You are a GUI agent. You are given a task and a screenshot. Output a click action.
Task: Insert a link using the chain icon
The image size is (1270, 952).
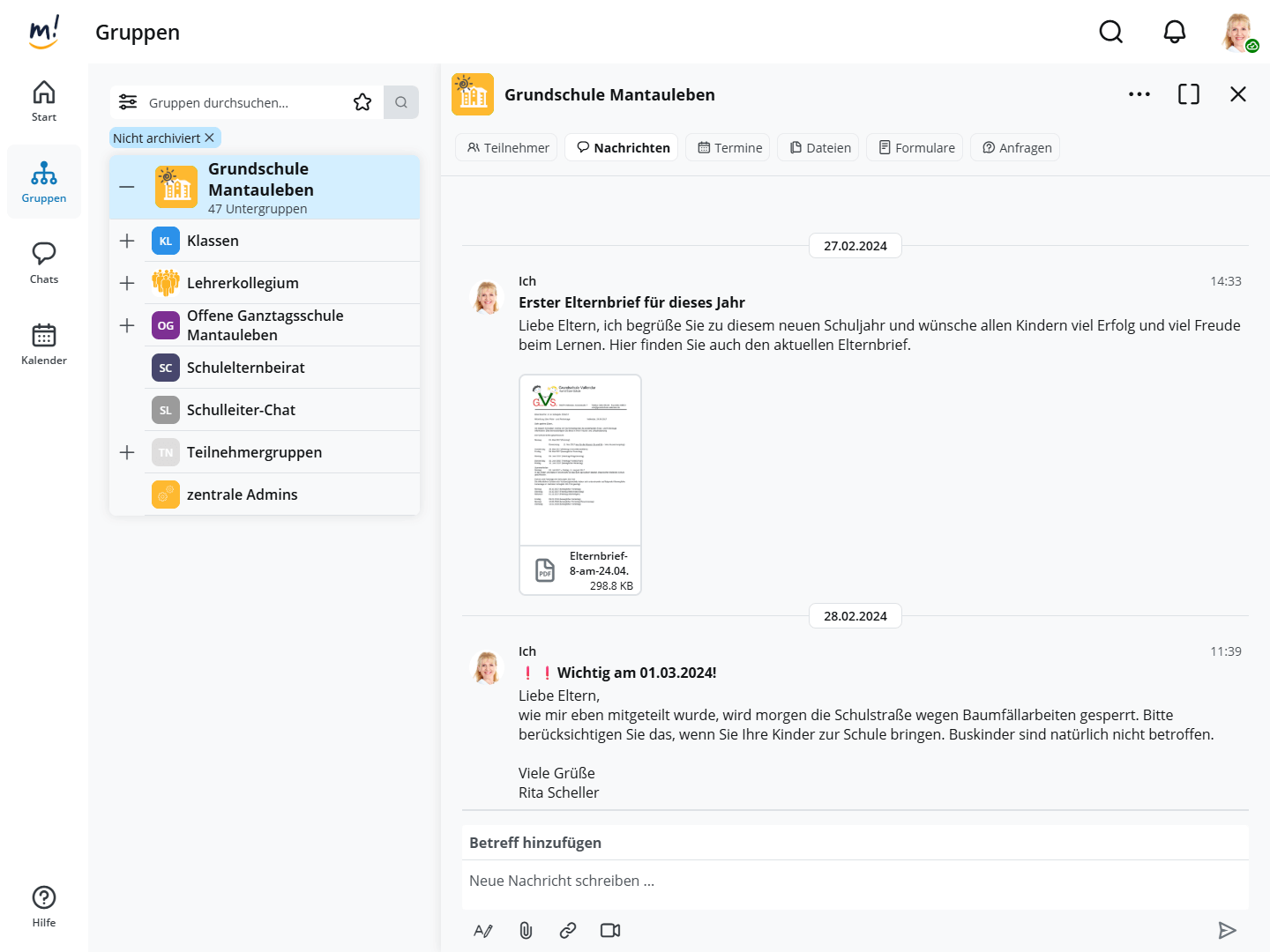click(568, 931)
